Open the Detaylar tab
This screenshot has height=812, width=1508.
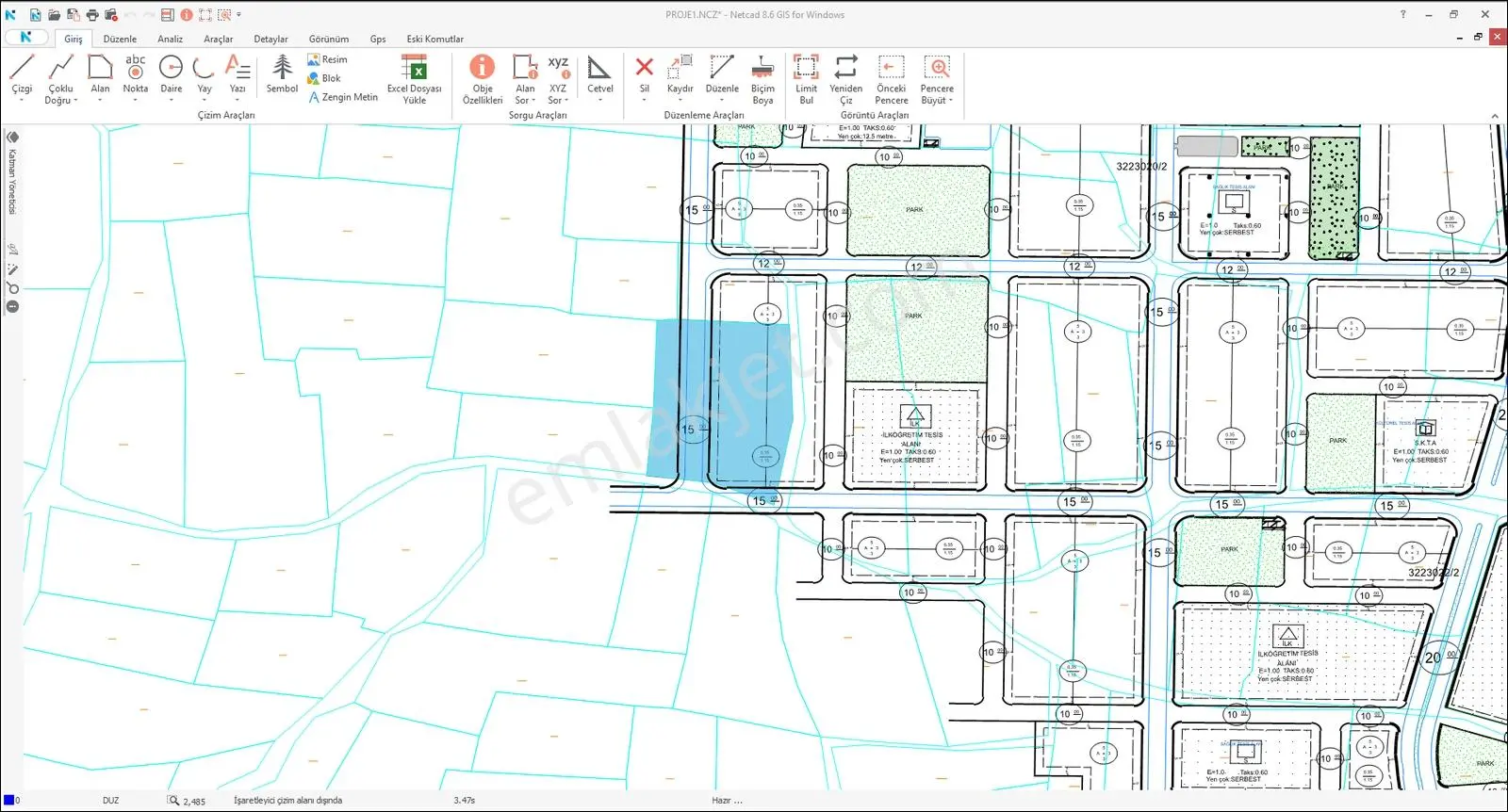[271, 40]
